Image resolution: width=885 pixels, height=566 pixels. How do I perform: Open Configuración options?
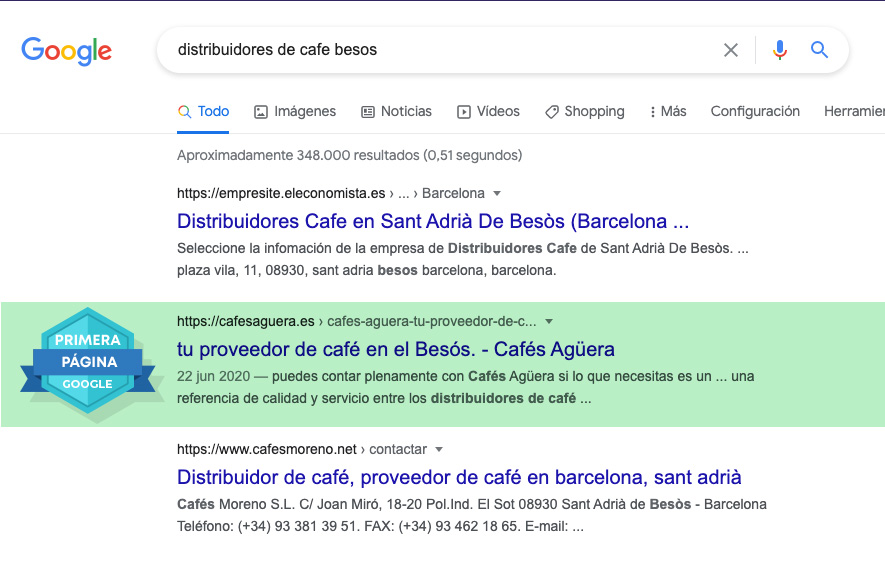tap(755, 112)
